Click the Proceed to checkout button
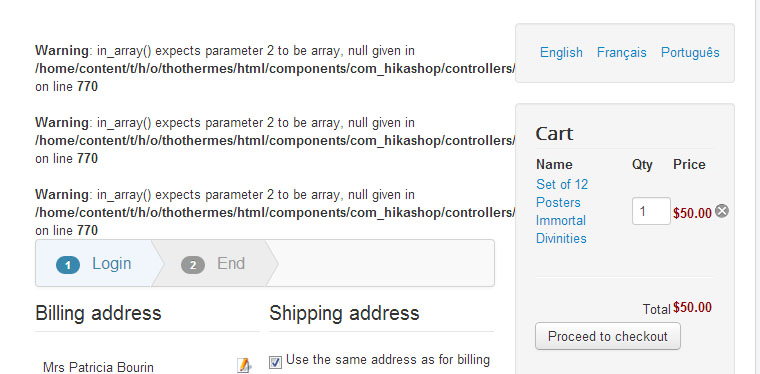760x374 pixels. click(x=608, y=336)
